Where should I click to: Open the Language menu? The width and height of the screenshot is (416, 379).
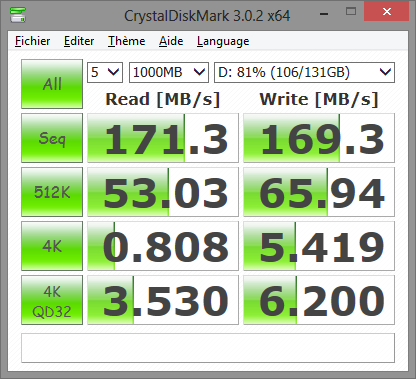click(223, 41)
